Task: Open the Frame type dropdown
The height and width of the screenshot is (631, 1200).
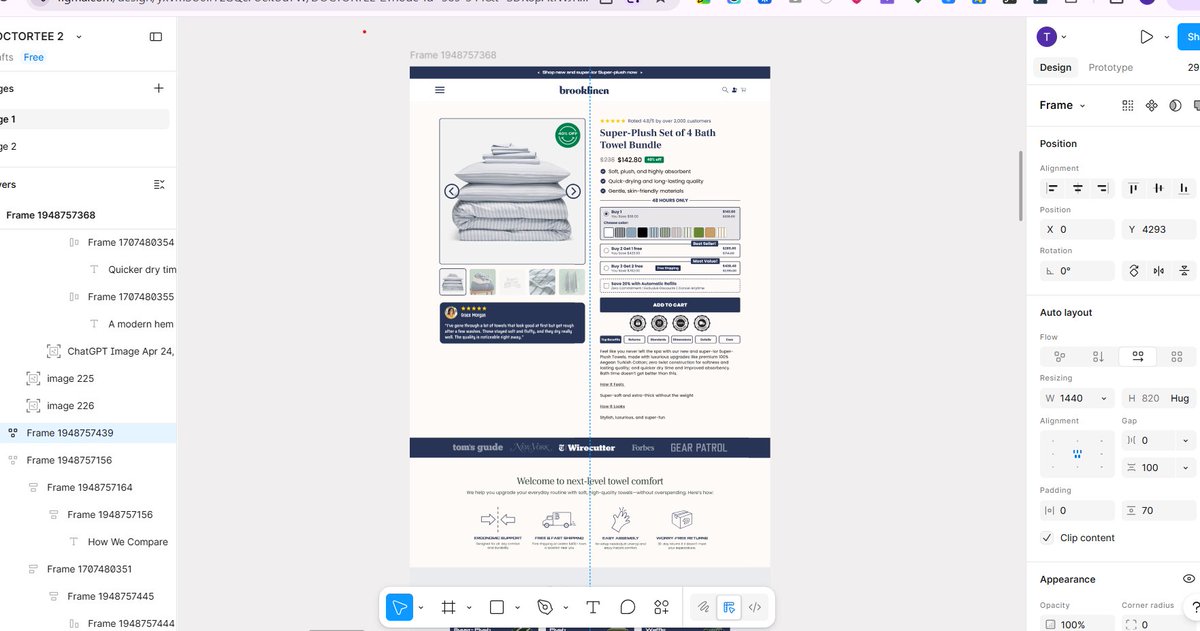Action: click(x=1063, y=105)
